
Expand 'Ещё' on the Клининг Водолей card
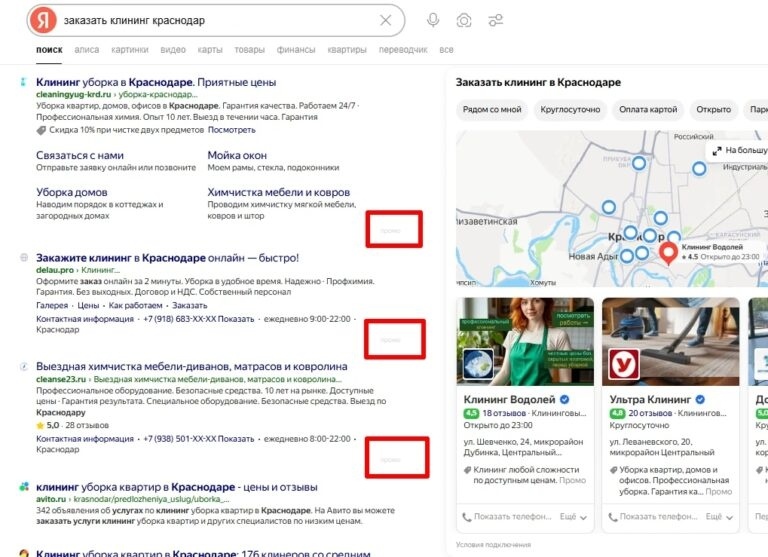(x=573, y=516)
